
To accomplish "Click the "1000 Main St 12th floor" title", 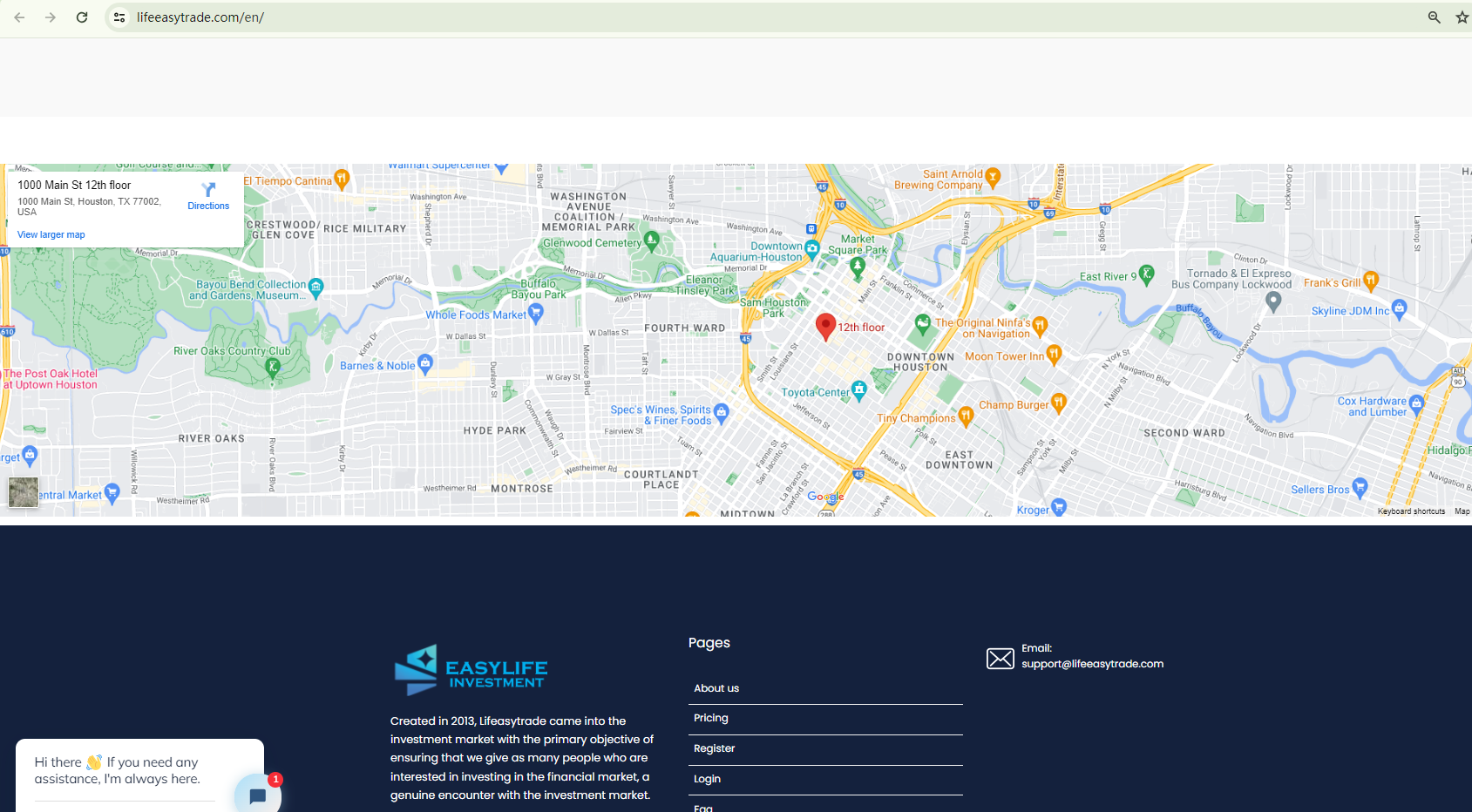I will 74,185.
